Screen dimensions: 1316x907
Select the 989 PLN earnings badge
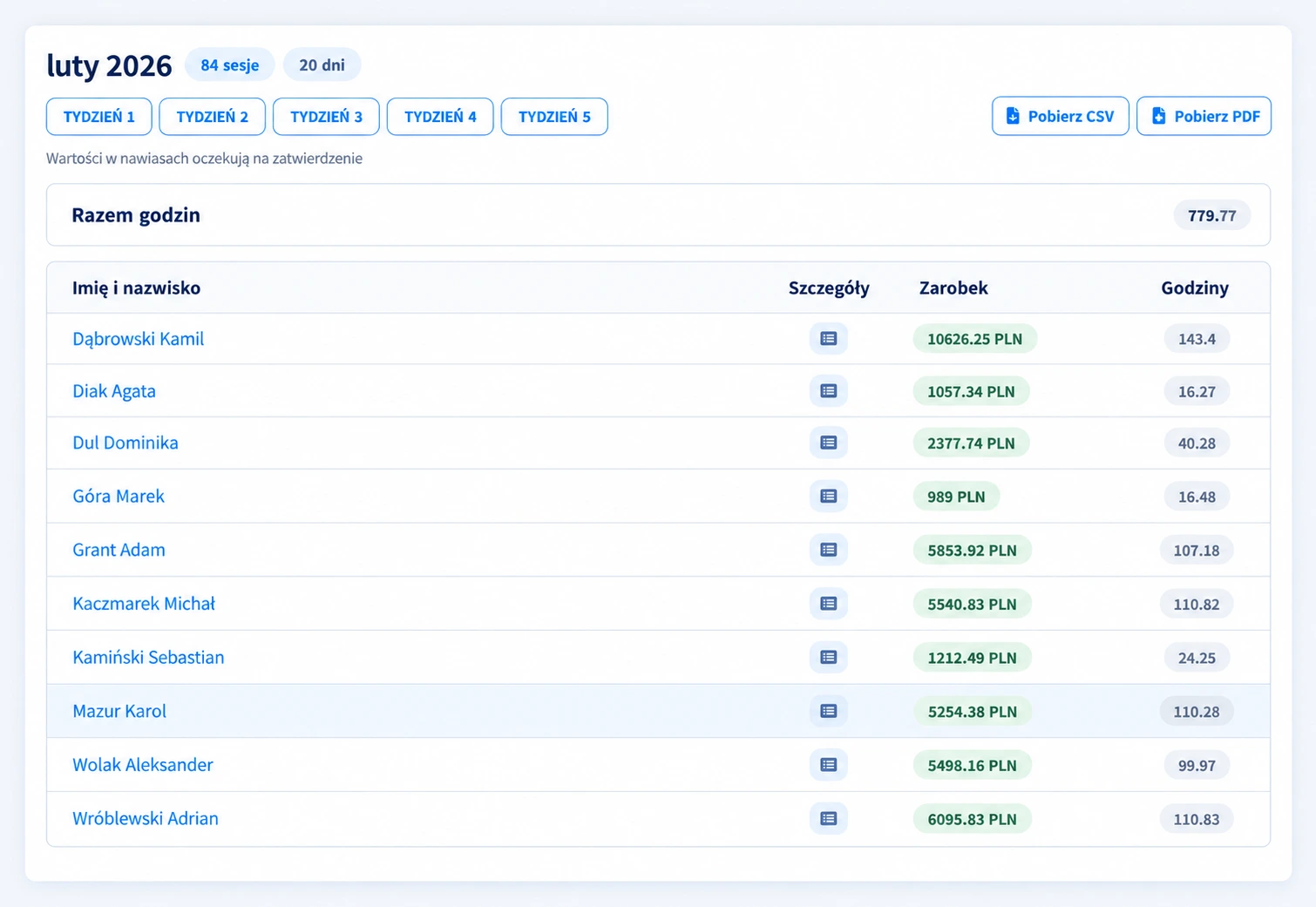(x=956, y=497)
